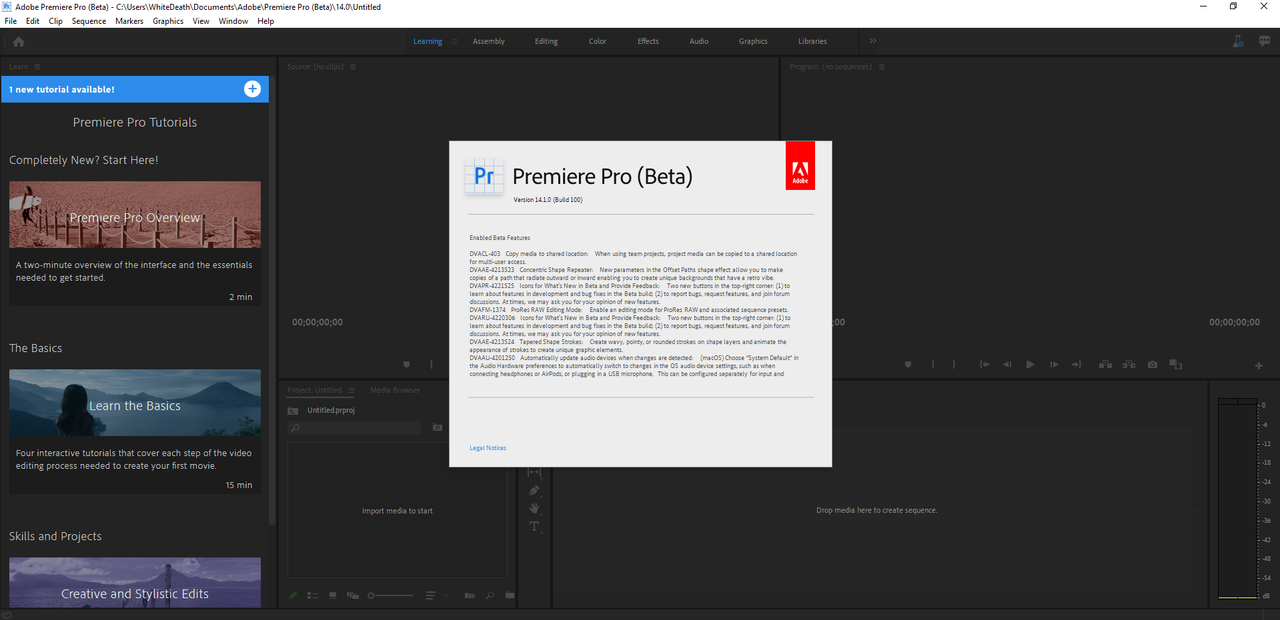Toggle the project writable green pencil icon
Viewport: 1280px width, 620px height.
click(293, 595)
